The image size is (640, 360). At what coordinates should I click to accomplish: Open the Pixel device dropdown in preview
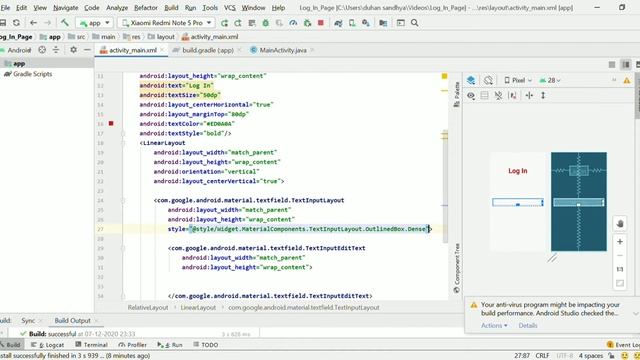pos(518,80)
